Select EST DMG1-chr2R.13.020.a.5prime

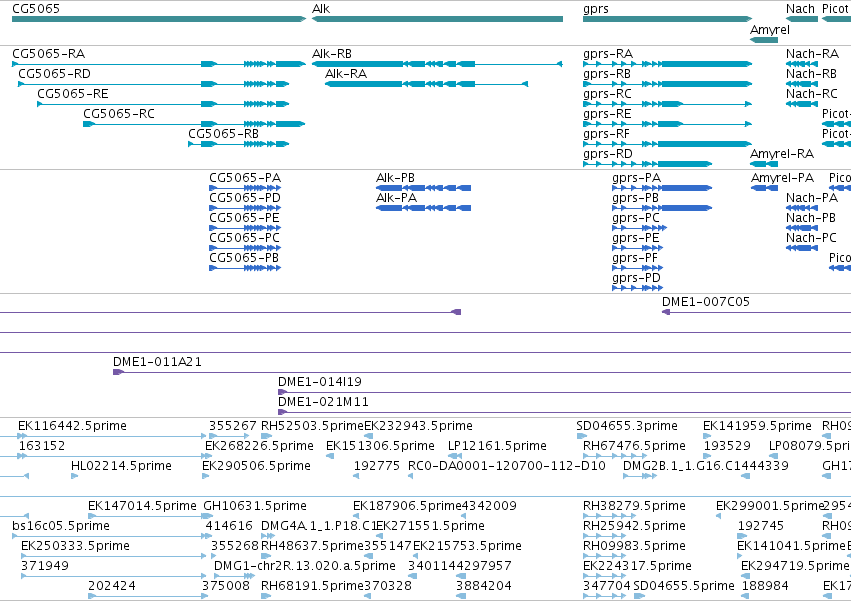[304, 566]
